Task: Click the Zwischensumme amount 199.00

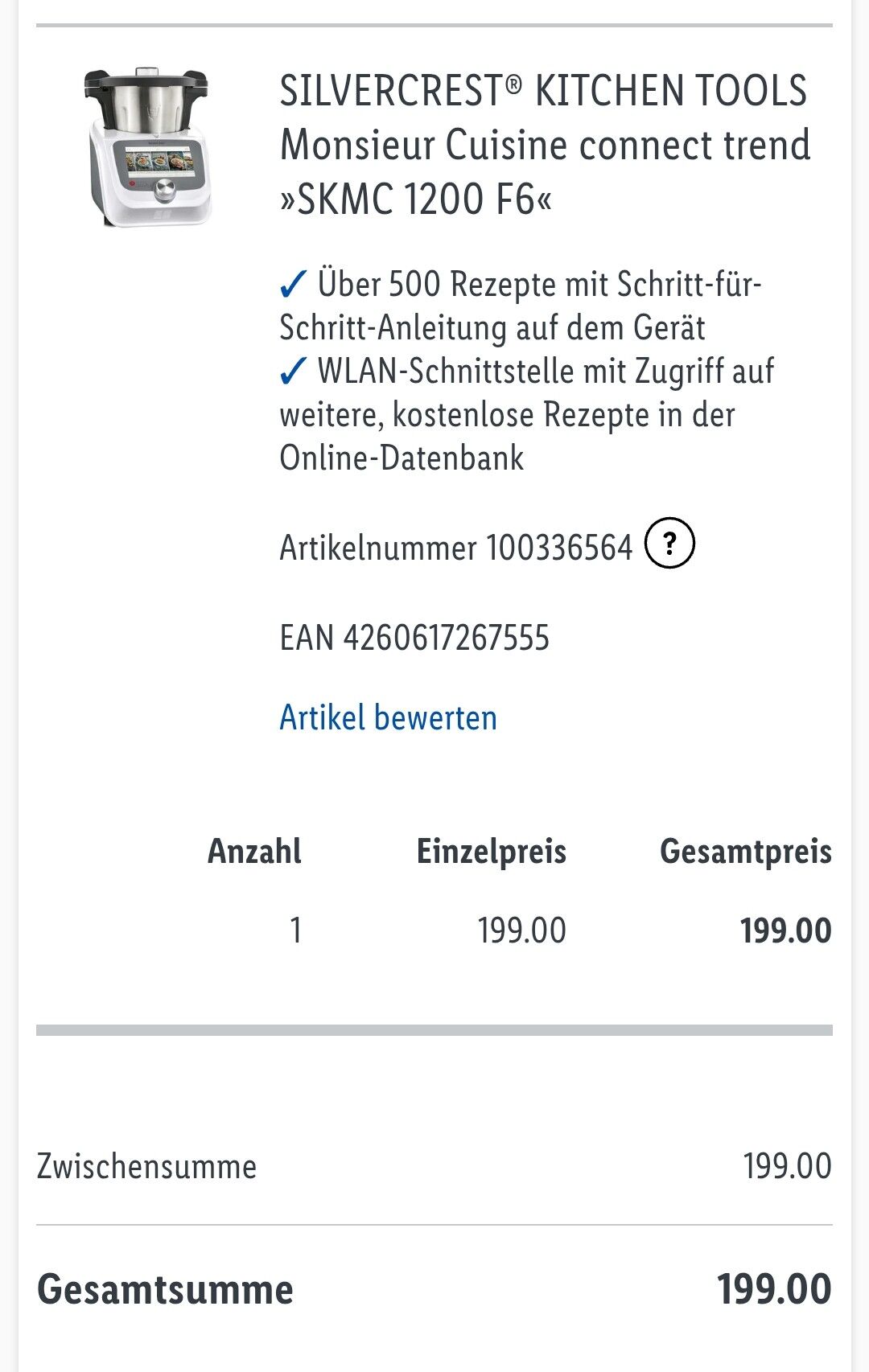Action: (788, 1166)
